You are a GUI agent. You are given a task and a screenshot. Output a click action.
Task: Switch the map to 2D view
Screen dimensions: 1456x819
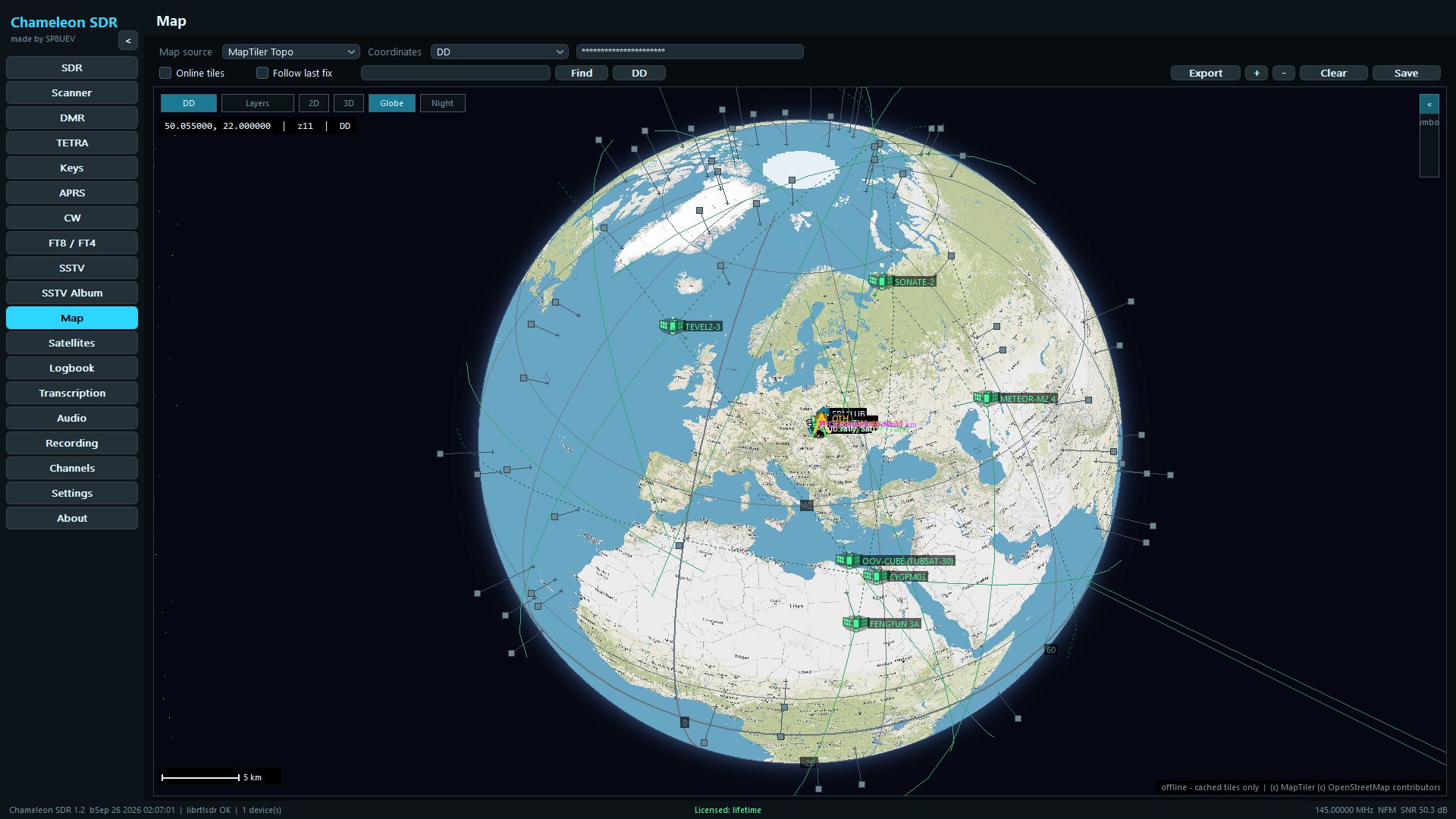click(x=313, y=103)
